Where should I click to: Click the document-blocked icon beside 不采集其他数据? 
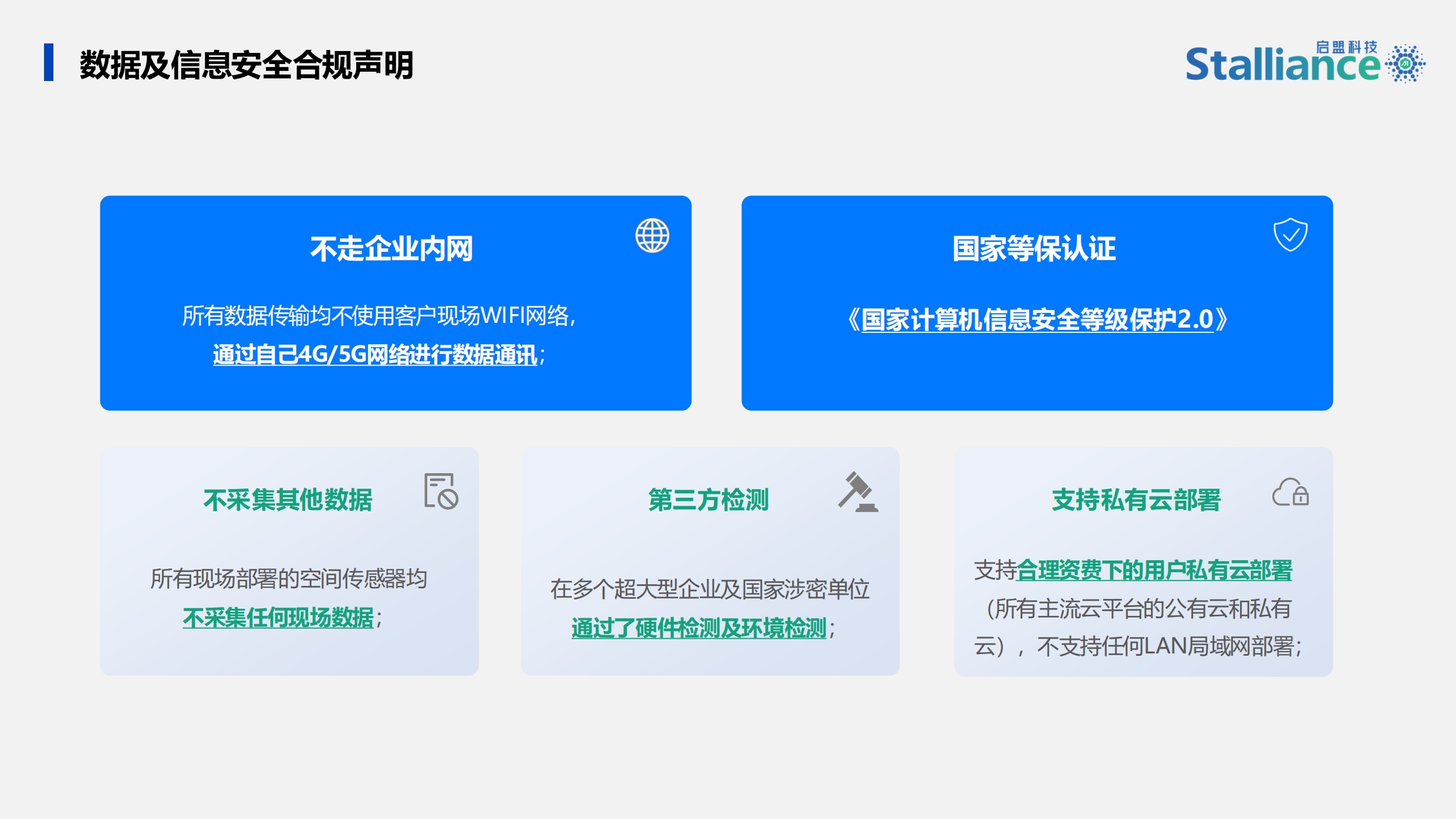coord(441,491)
